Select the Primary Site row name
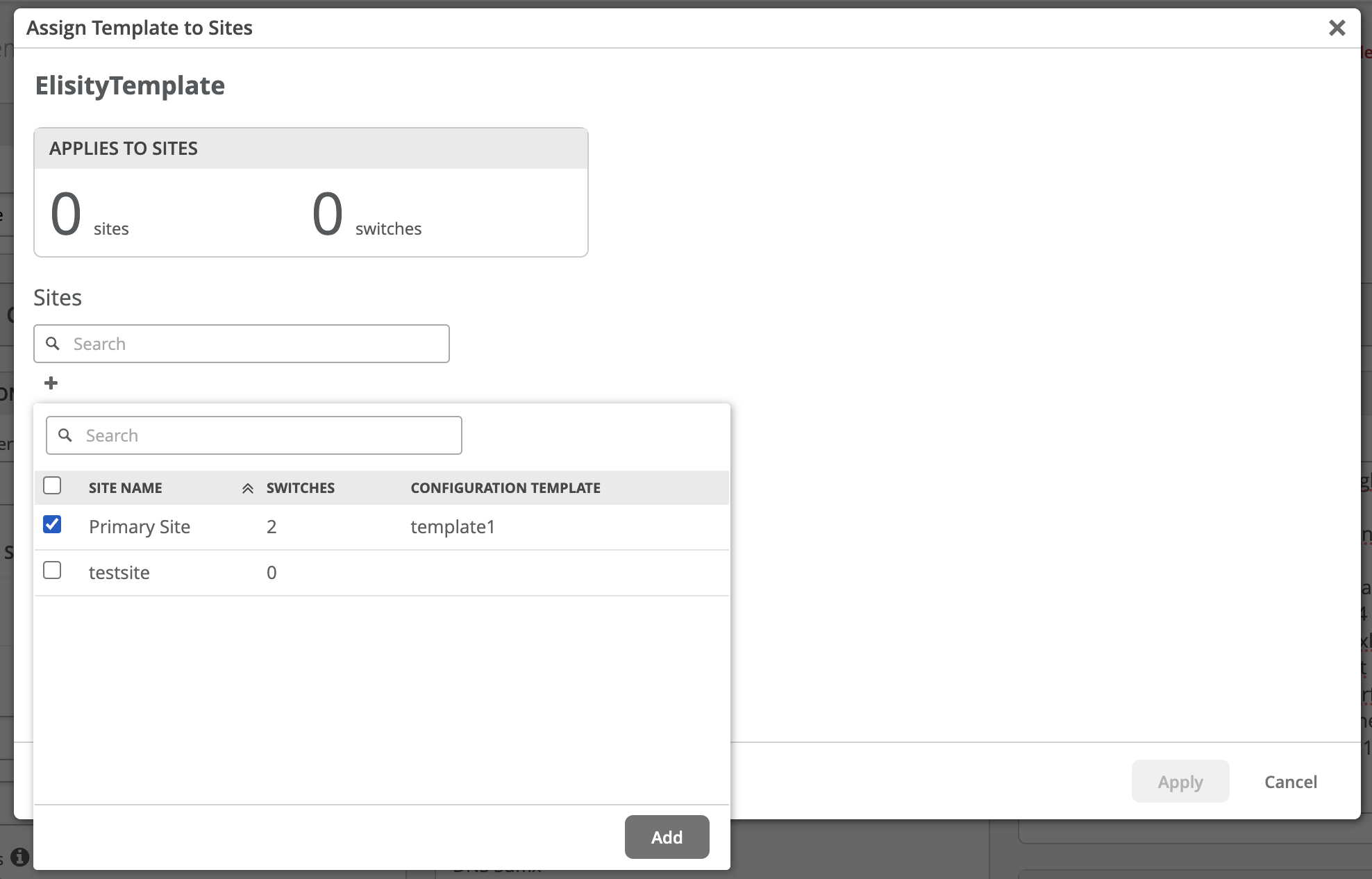This screenshot has height=879, width=1372. click(x=140, y=527)
